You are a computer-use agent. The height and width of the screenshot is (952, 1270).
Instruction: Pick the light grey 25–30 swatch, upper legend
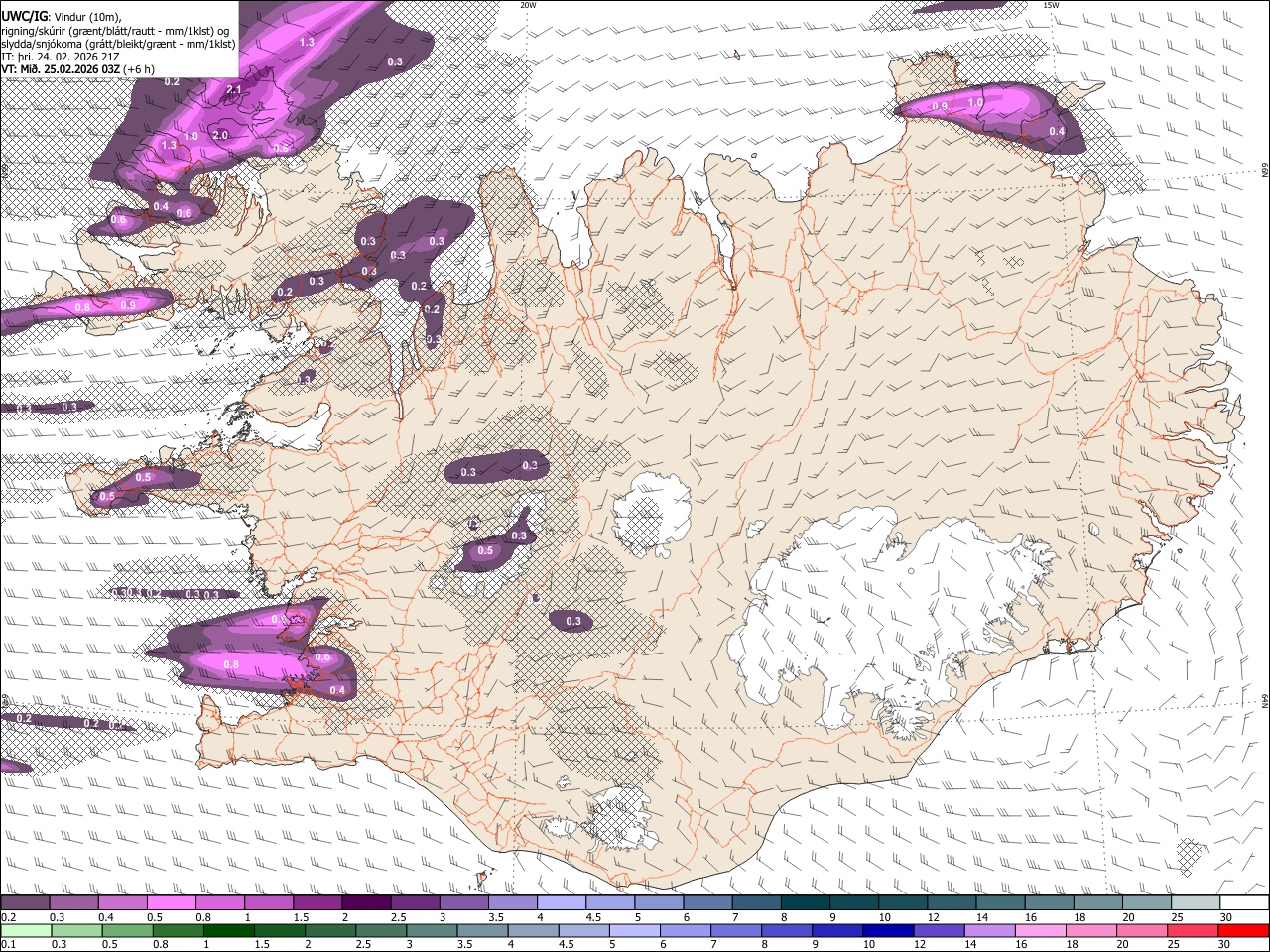point(1196,902)
